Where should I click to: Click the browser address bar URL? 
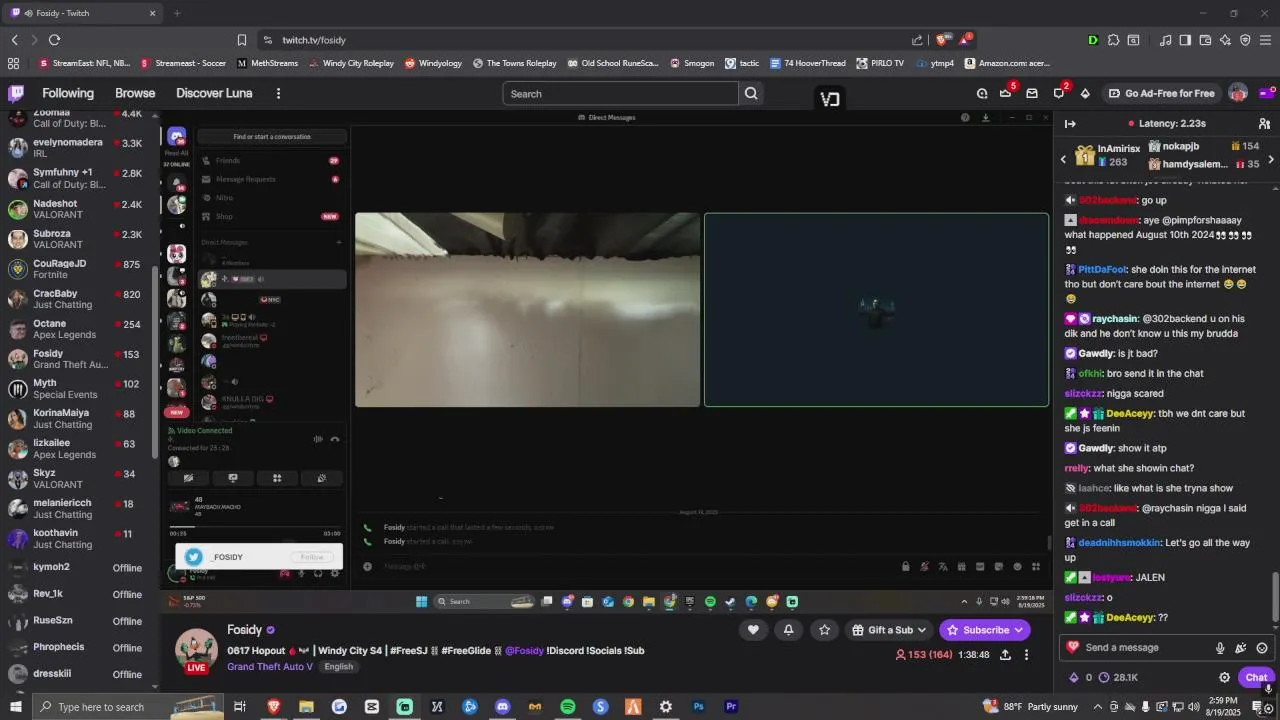pyautogui.click(x=313, y=40)
